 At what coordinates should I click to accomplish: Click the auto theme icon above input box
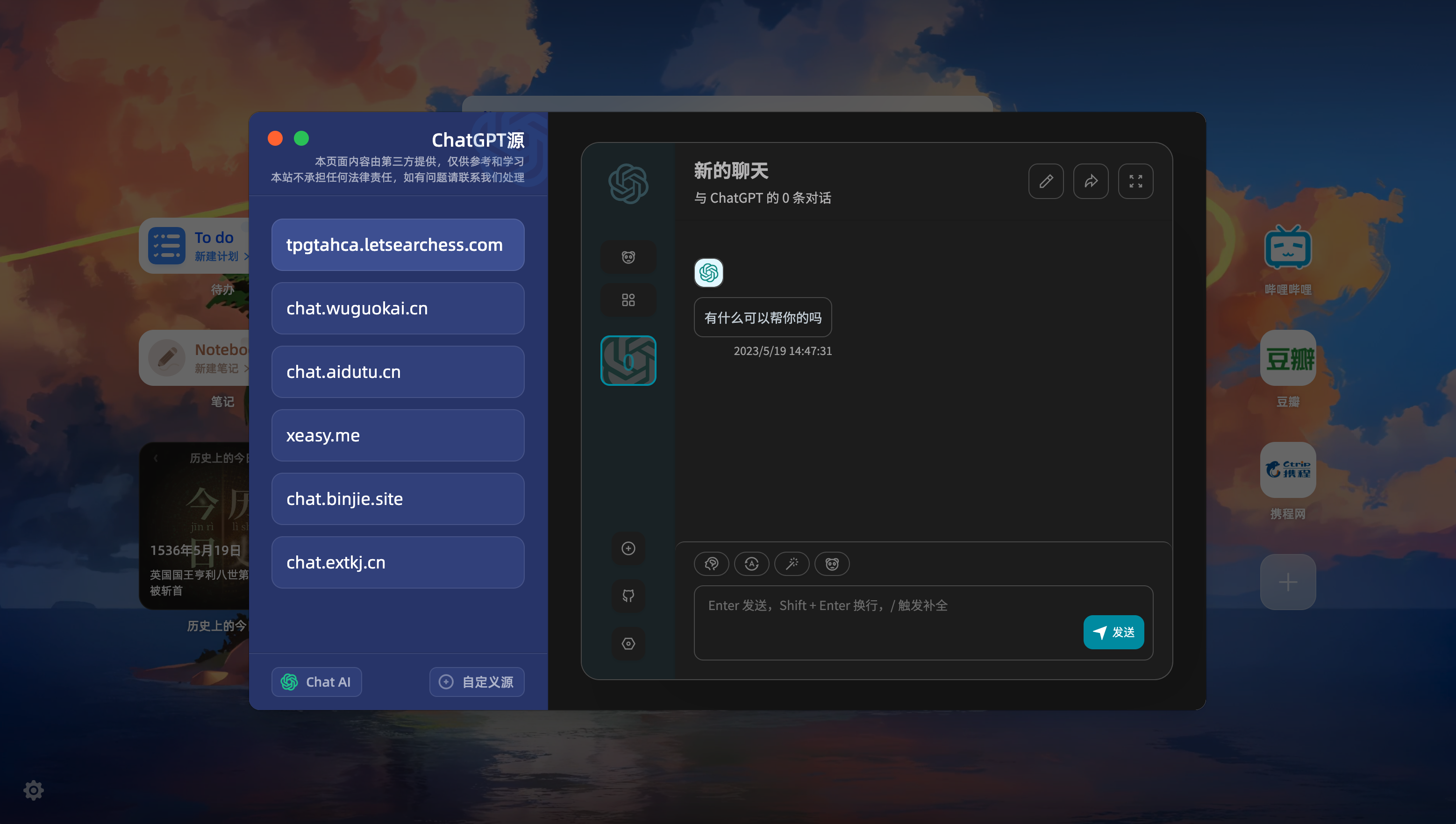pos(751,564)
